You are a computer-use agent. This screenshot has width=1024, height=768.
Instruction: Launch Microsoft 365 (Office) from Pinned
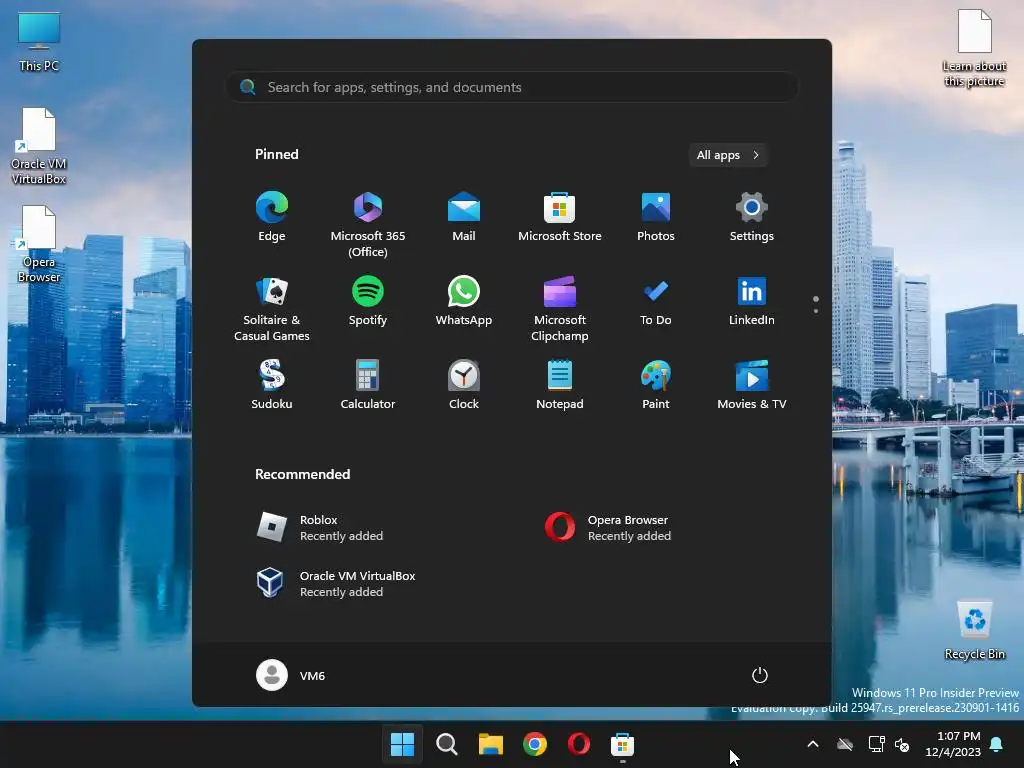(368, 225)
